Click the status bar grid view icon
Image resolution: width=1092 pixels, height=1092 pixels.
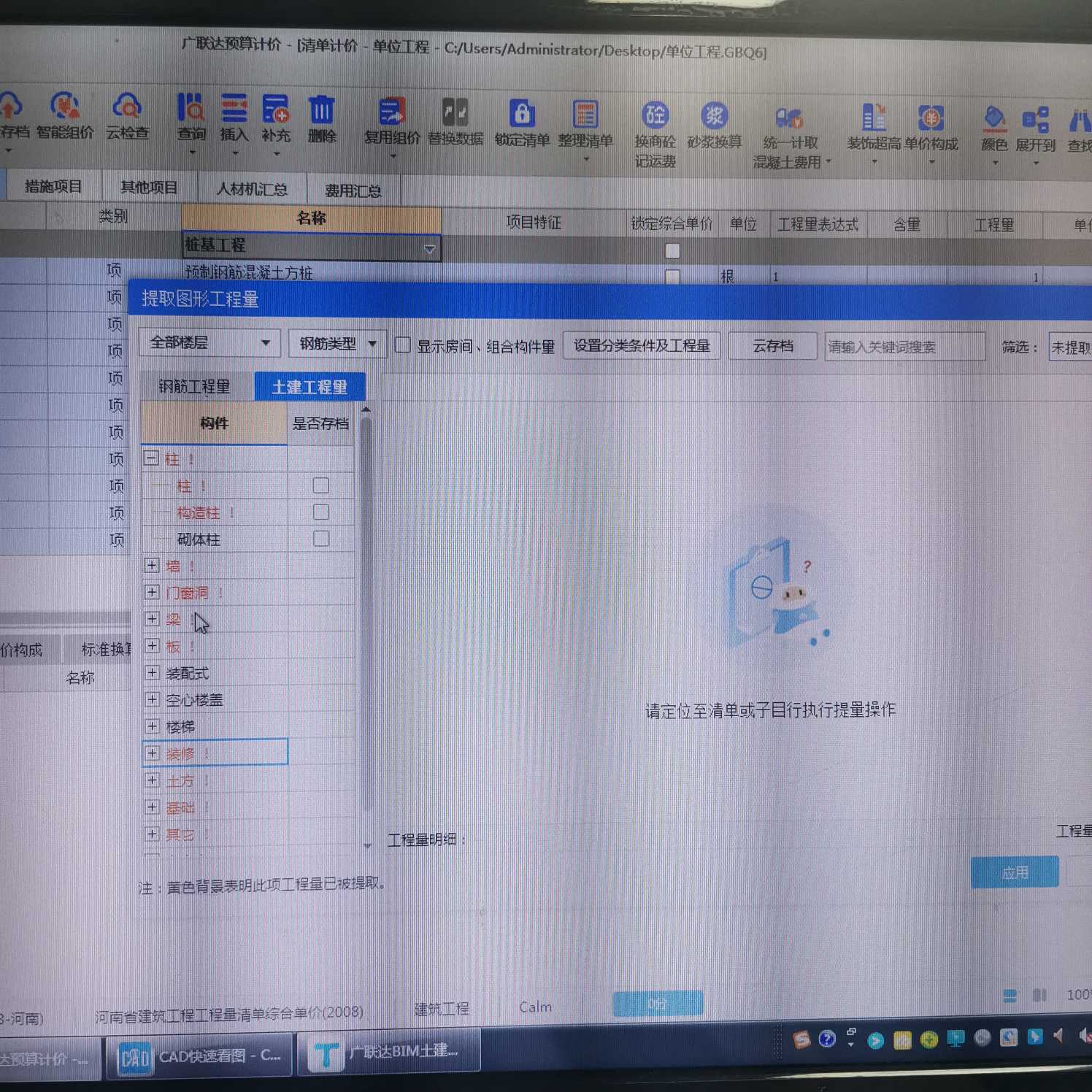[1010, 996]
